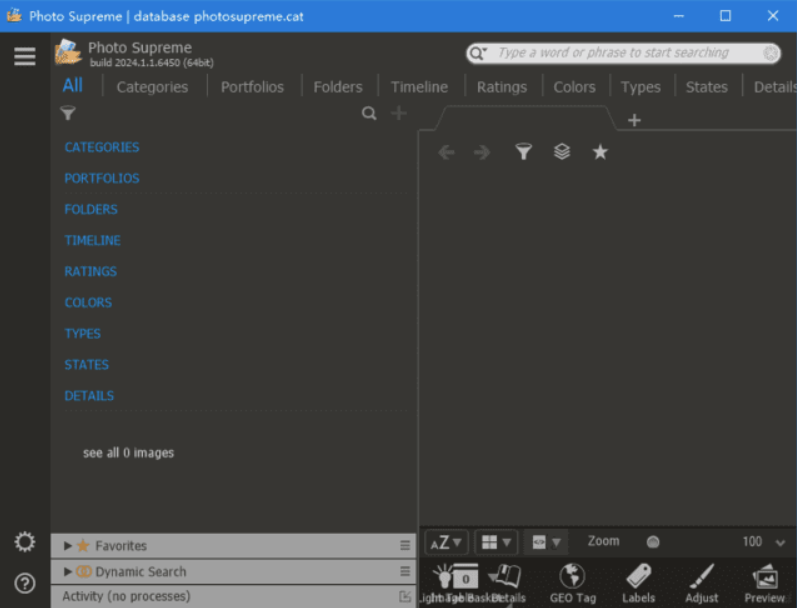Image resolution: width=797 pixels, height=608 pixels.
Task: Click the add plus icon in catalog panel
Action: click(399, 113)
